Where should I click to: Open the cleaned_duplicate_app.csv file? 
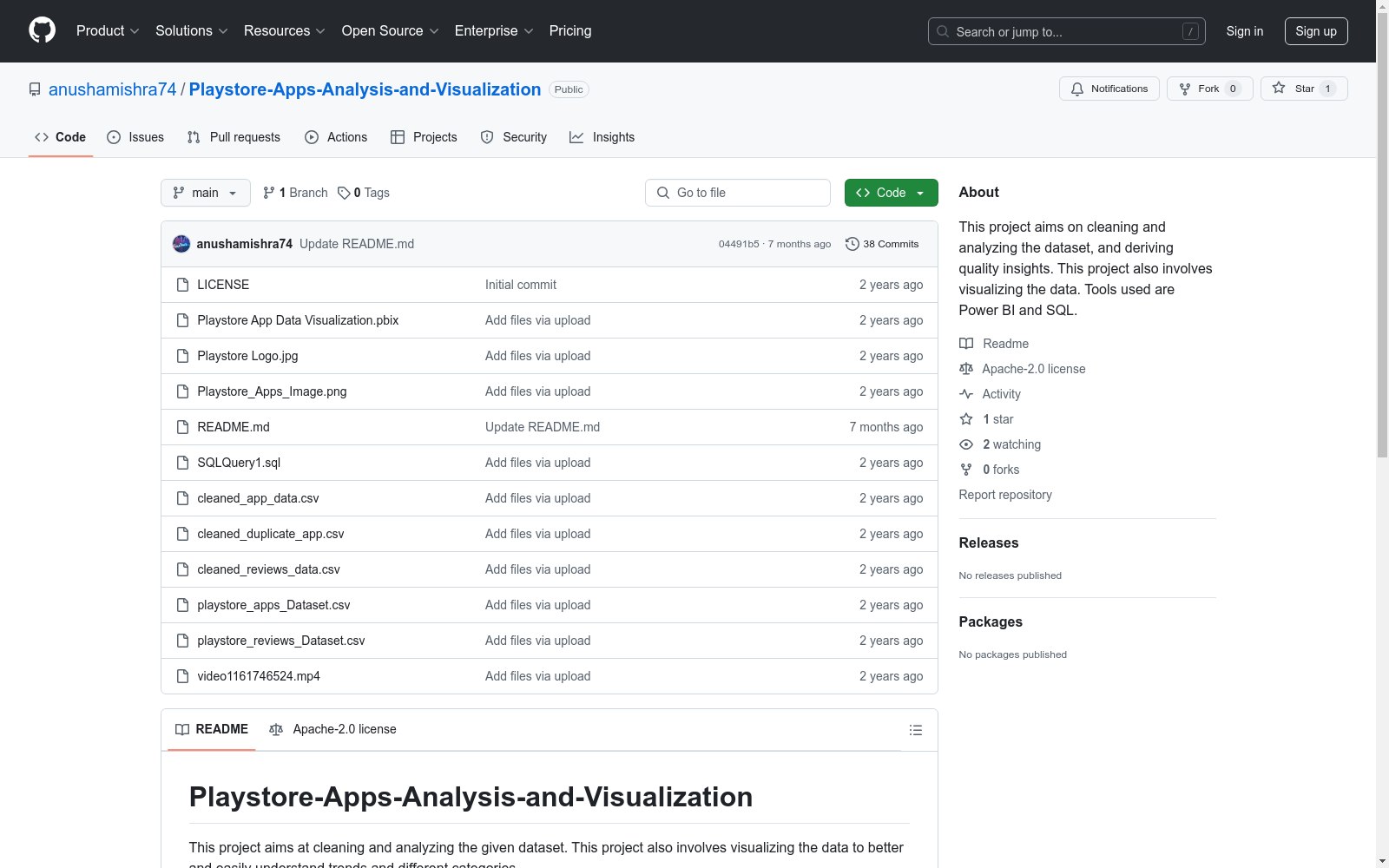coord(271,534)
